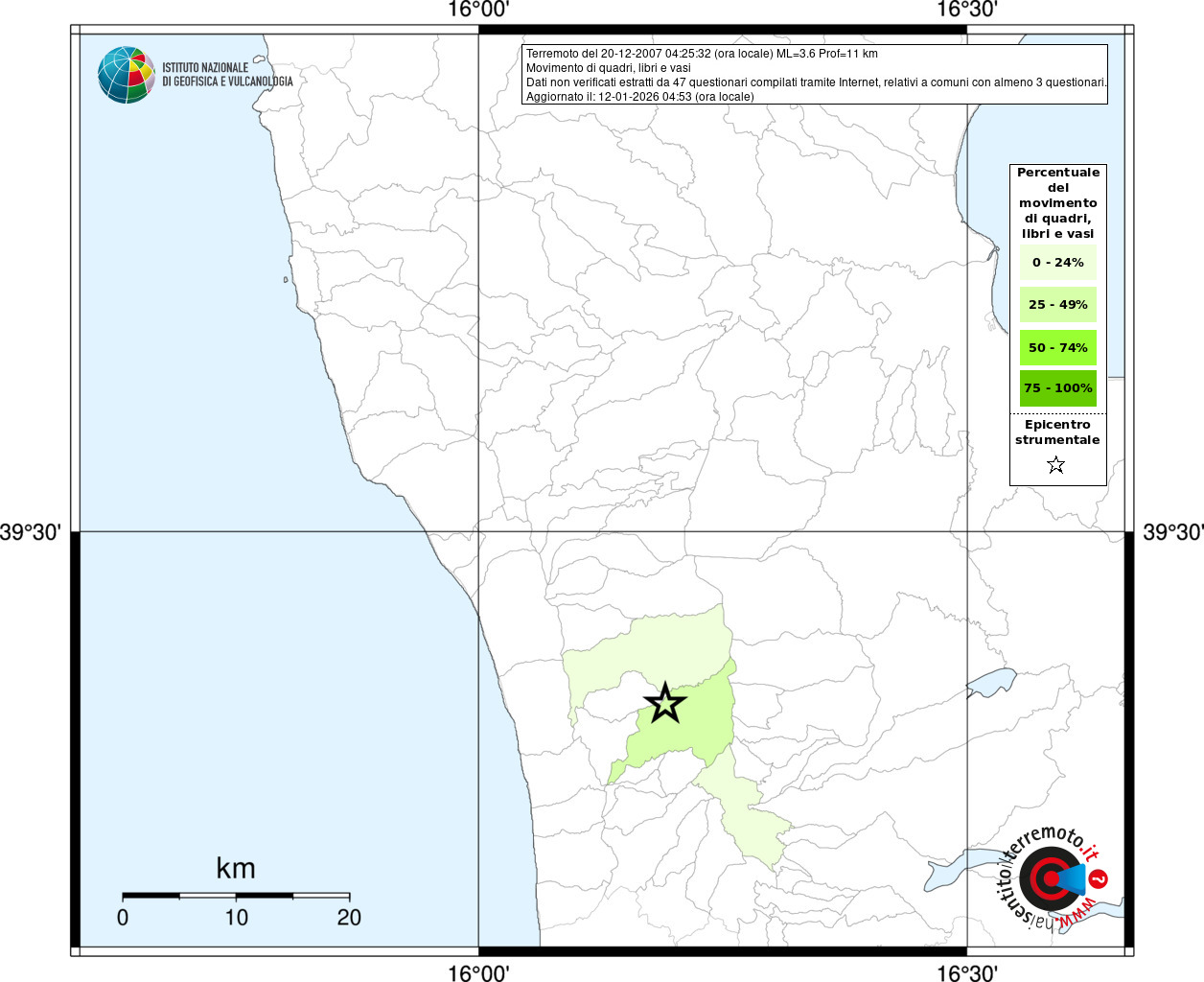Click the haisentitoilterremoto.it target logo
The width and height of the screenshot is (1204, 982).
1053,878
